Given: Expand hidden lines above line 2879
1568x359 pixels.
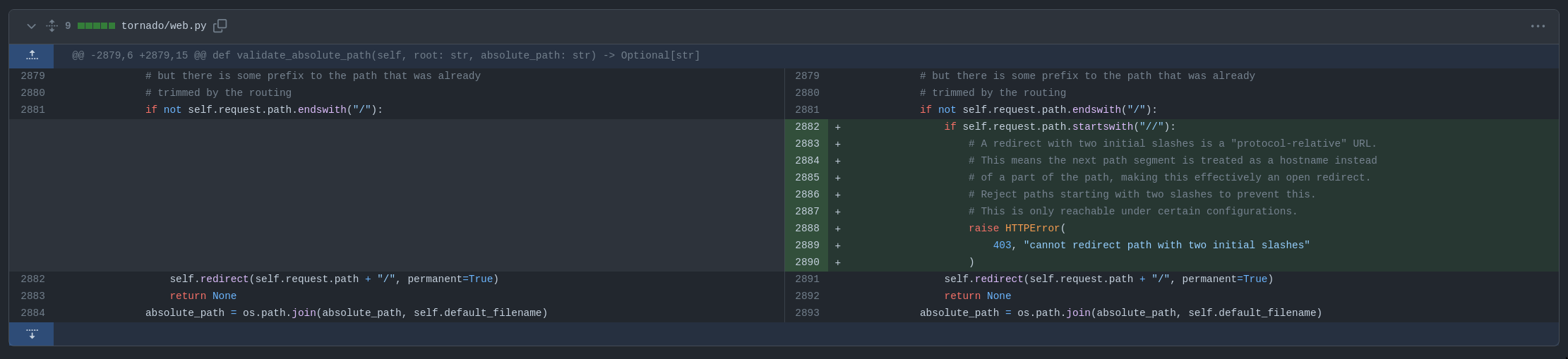Looking at the screenshot, I should coord(32,56).
